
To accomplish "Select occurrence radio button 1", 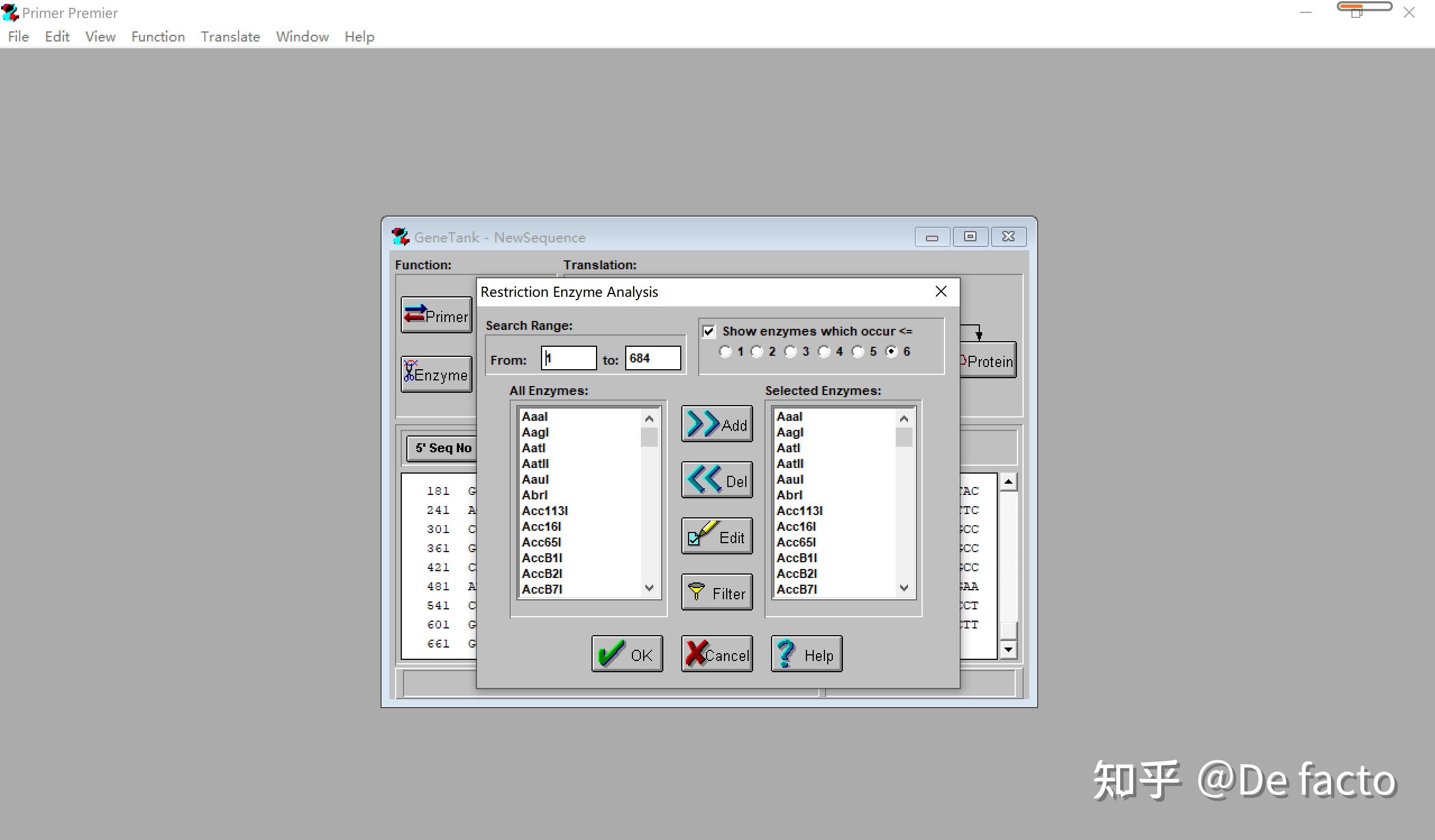I will coord(726,352).
